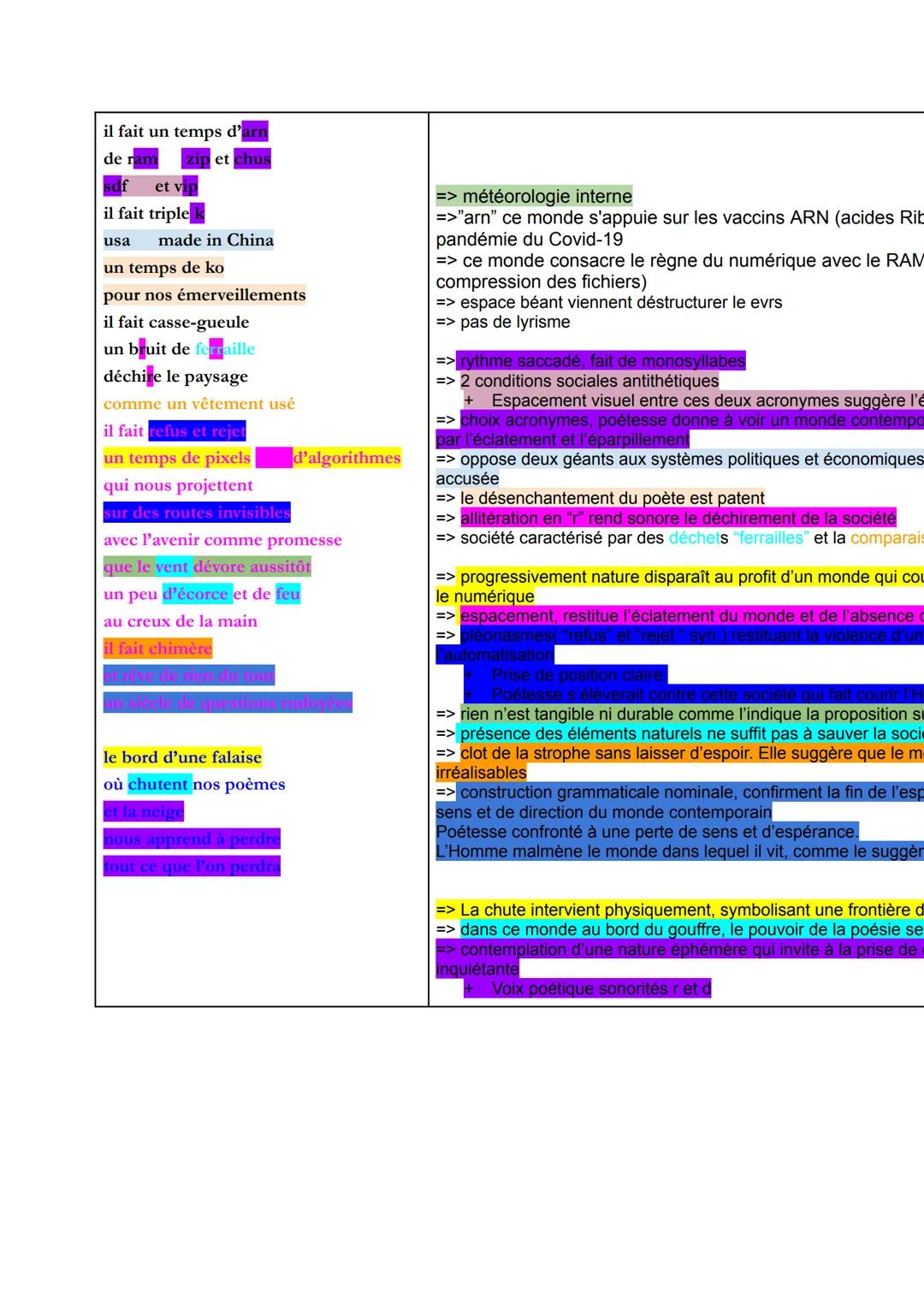Click the purple highlighted word "arn"
The width and height of the screenshot is (924, 1305).
click(255, 132)
